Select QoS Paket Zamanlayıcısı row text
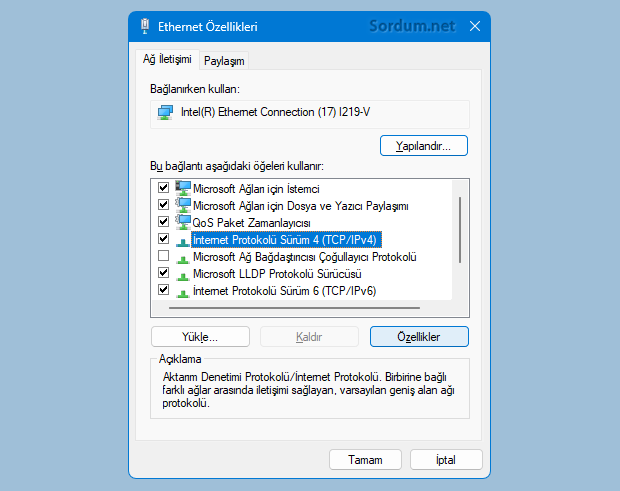Image resolution: width=620 pixels, height=491 pixels. pos(251,223)
